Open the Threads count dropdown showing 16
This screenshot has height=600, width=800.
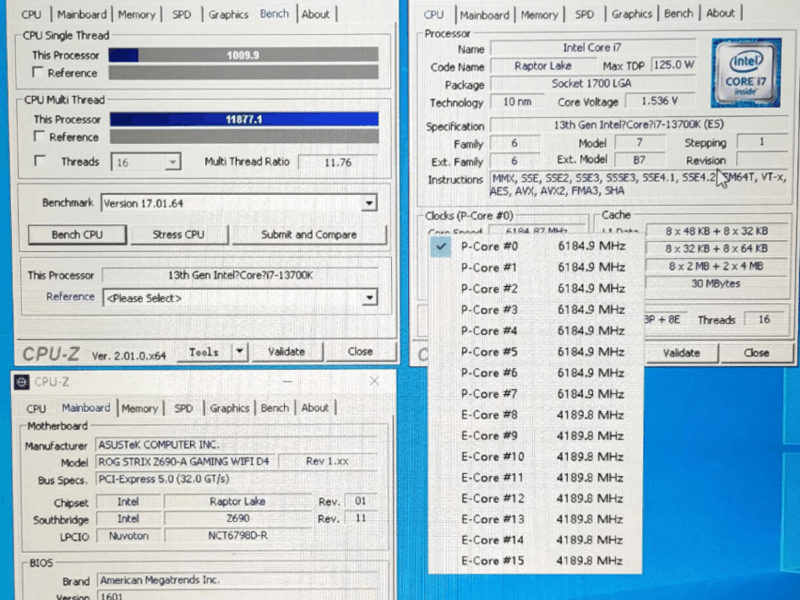point(146,162)
